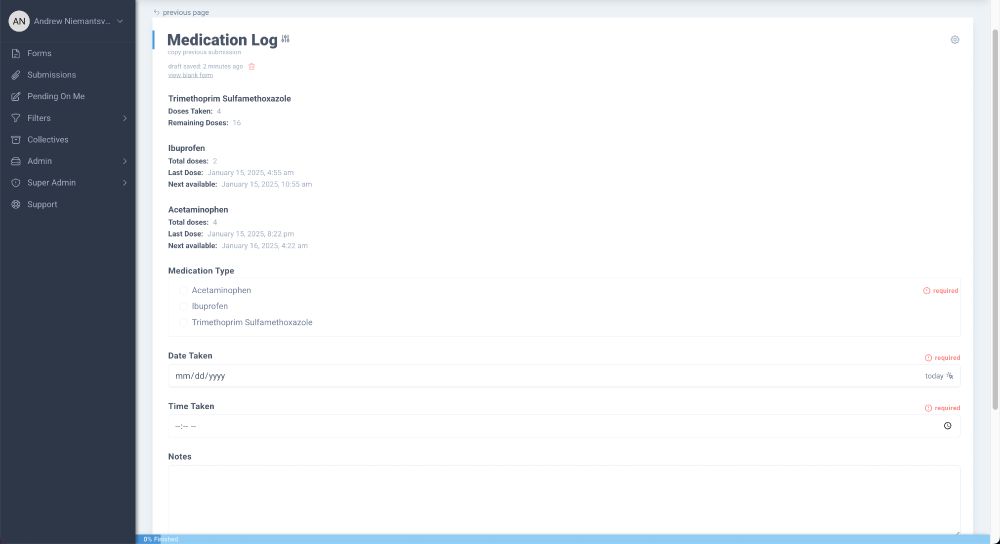This screenshot has height=544, width=1000.
Task: Click the Filters funnel icon
Action: (x=16, y=118)
